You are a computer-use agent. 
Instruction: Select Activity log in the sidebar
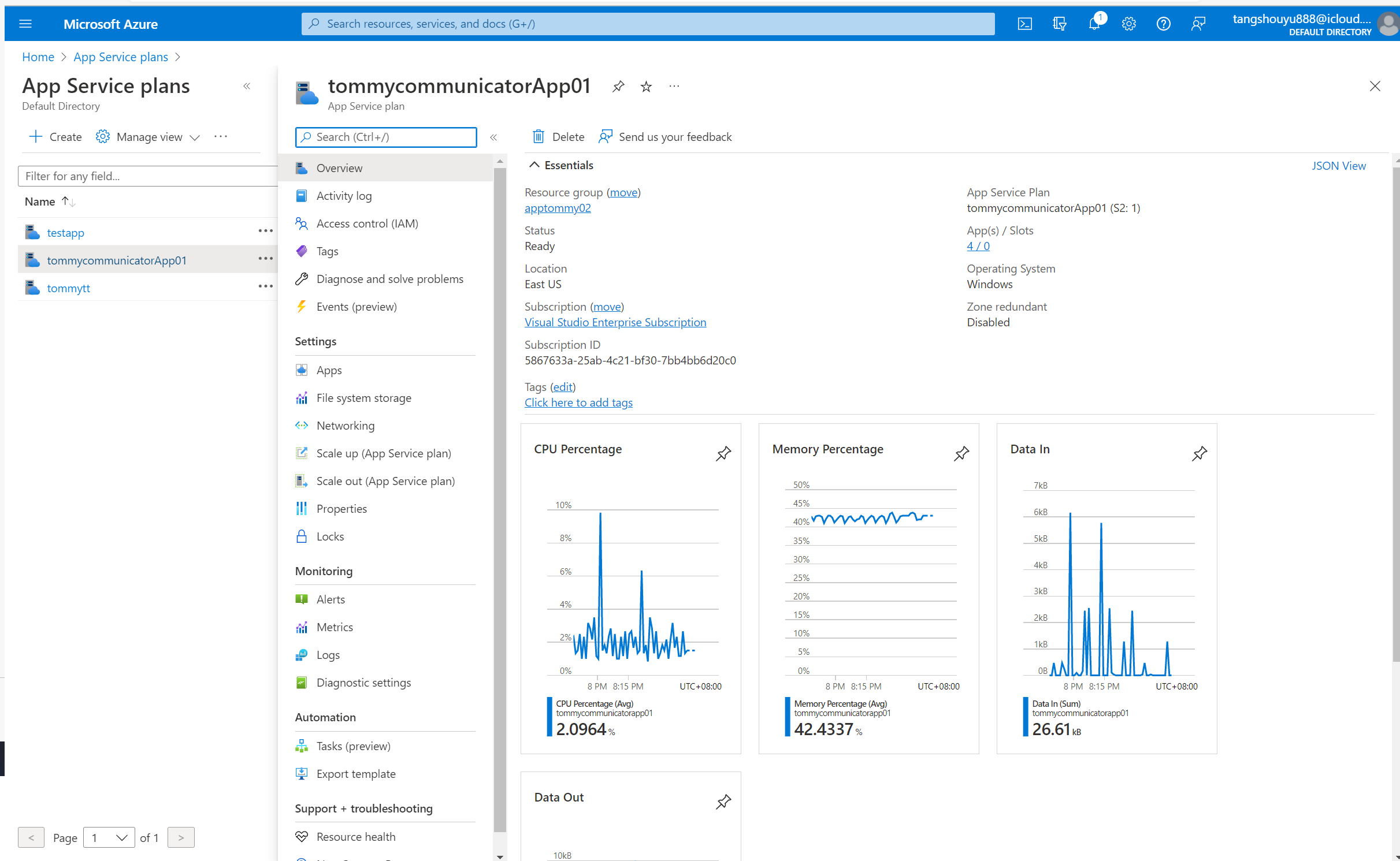tap(344, 195)
